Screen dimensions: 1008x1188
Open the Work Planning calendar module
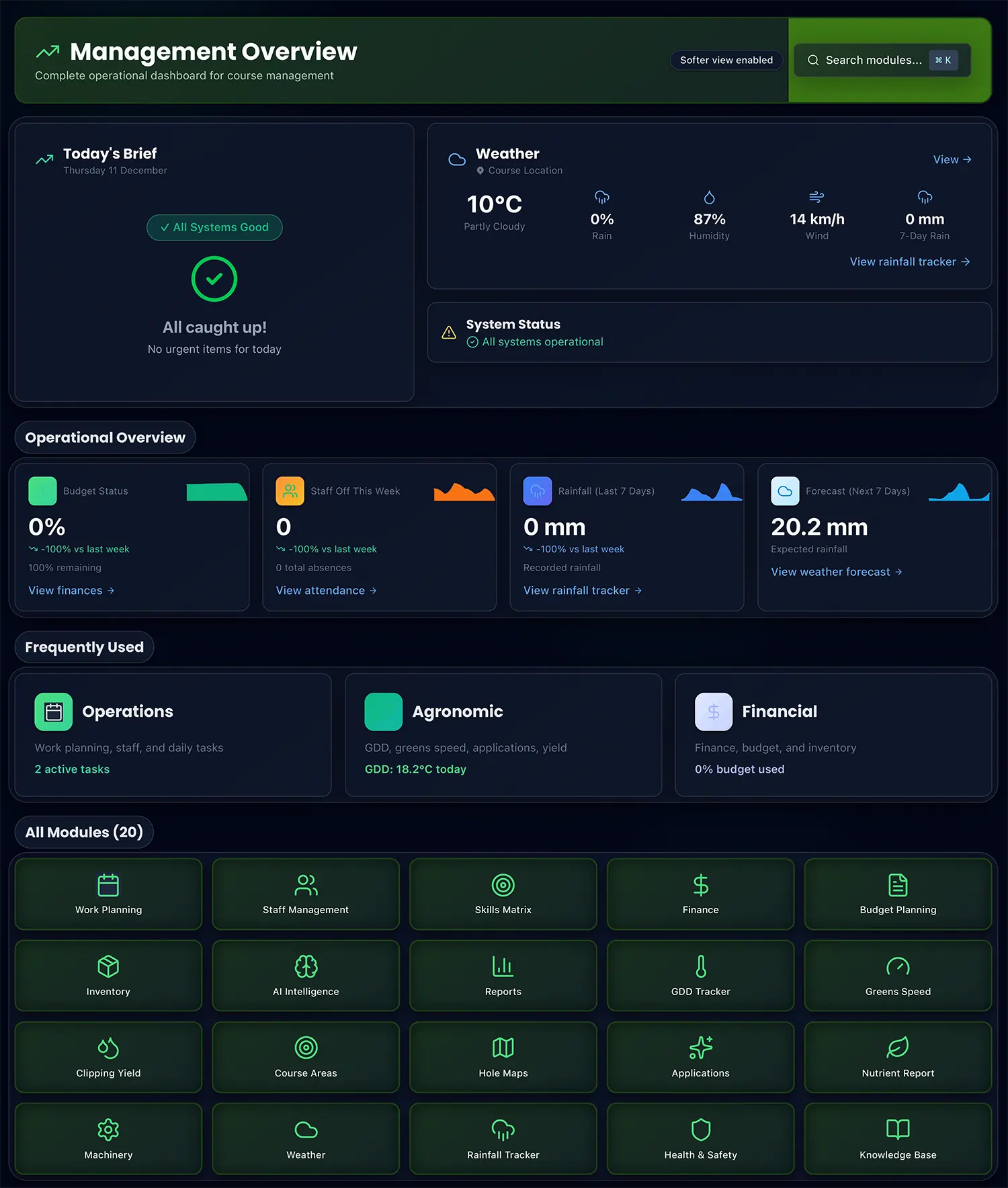click(108, 894)
